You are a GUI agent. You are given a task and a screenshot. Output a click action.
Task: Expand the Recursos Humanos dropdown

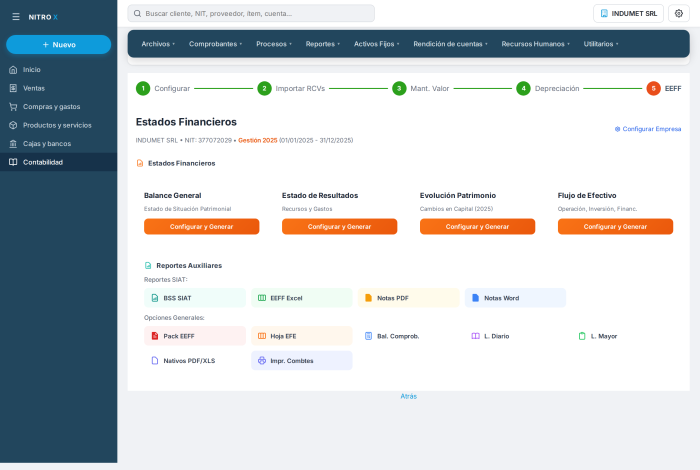pos(535,44)
